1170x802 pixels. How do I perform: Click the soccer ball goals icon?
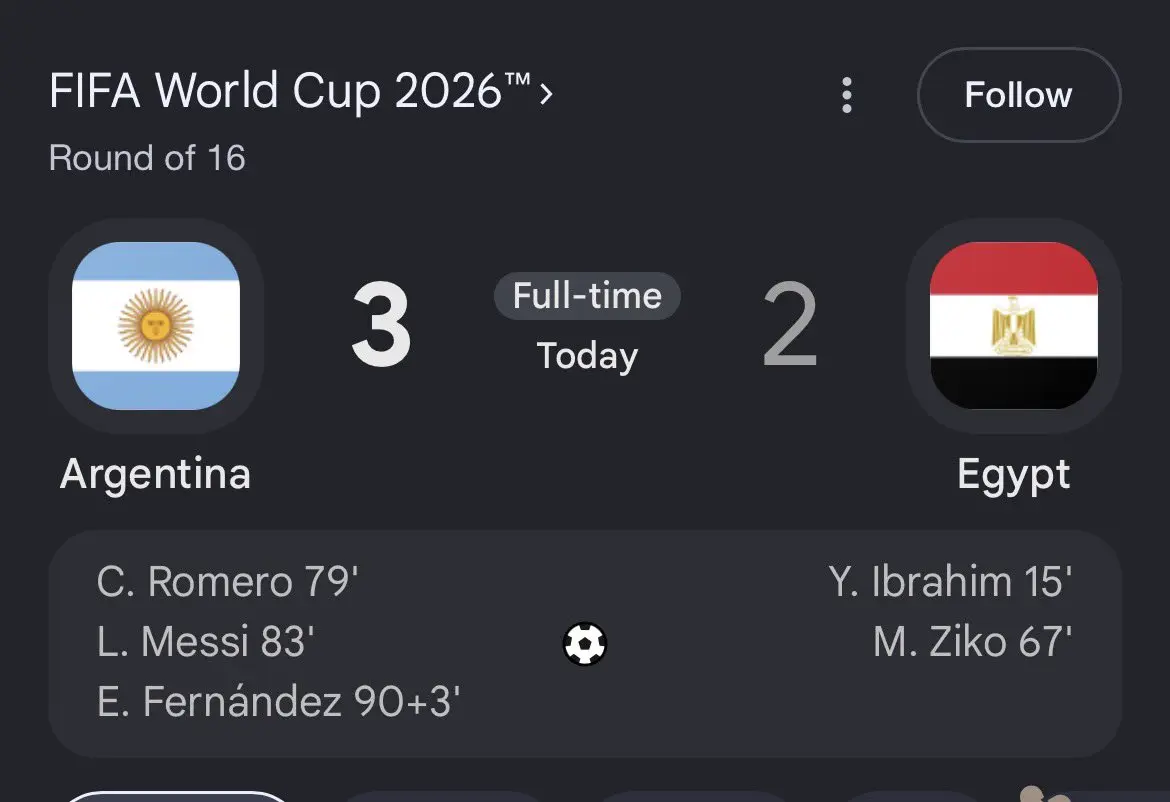click(x=585, y=644)
